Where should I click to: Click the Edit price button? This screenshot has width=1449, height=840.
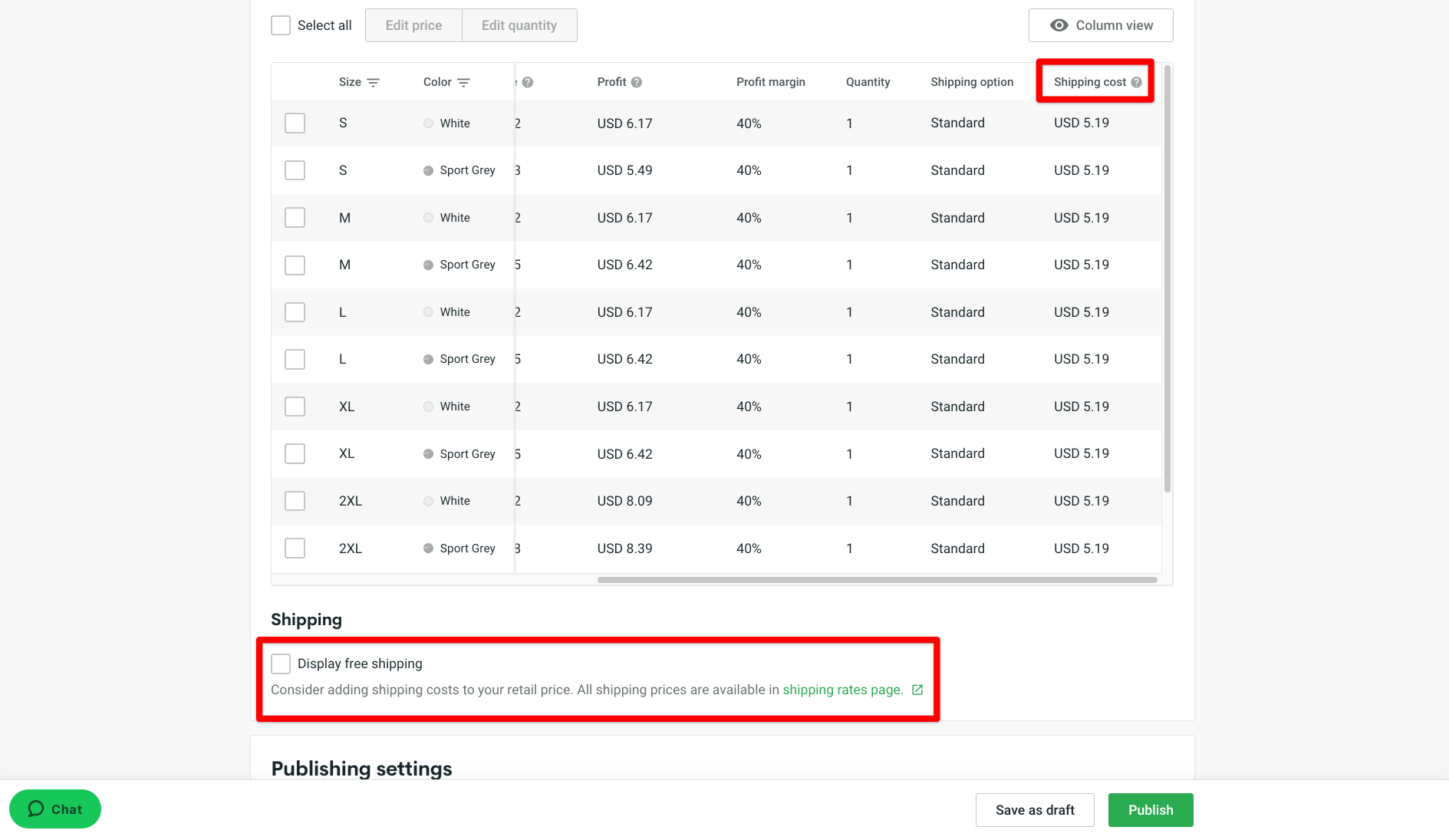click(413, 25)
